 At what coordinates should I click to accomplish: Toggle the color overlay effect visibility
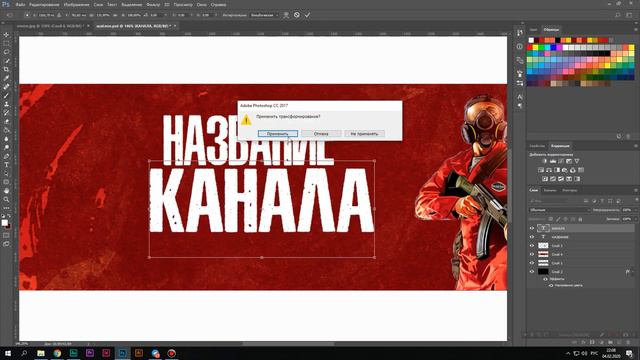click(x=551, y=285)
